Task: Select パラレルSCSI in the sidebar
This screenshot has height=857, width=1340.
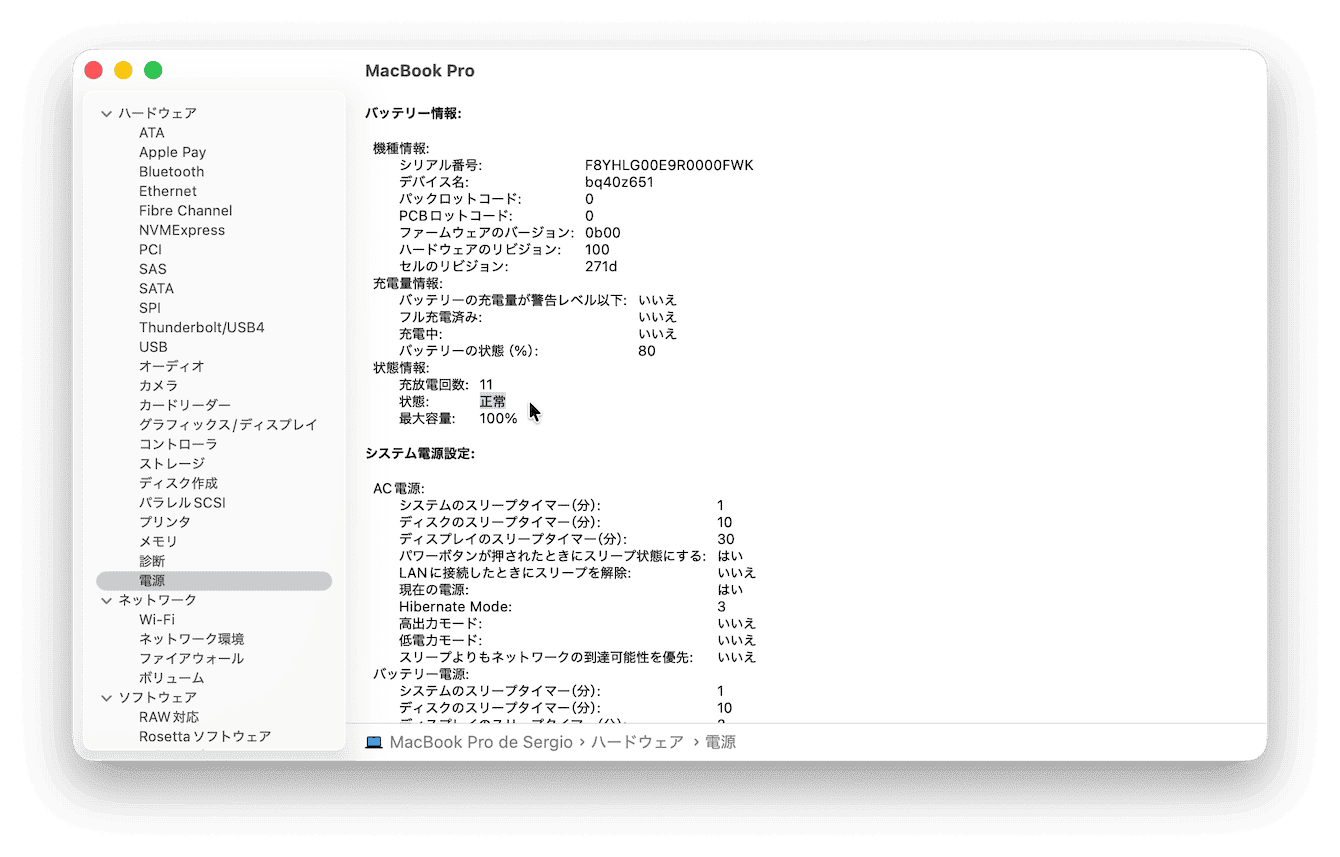Action: click(182, 503)
